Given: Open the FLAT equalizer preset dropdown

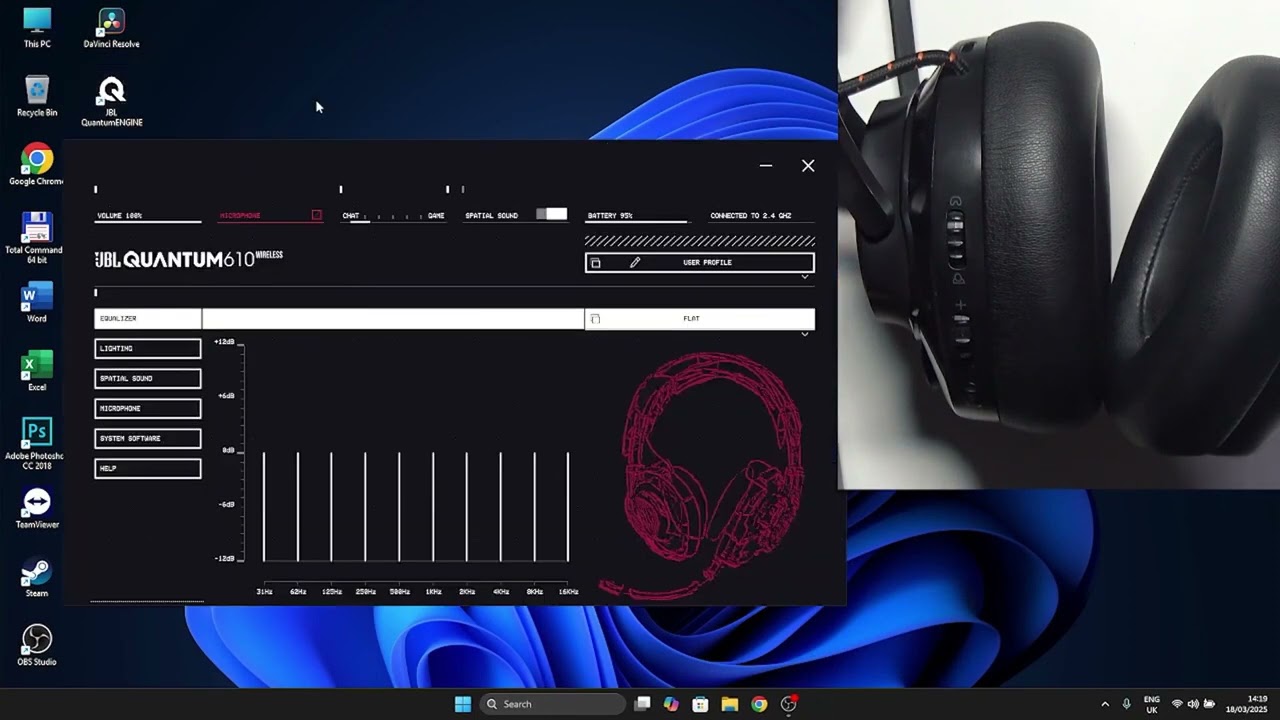Looking at the screenshot, I should point(700,319).
